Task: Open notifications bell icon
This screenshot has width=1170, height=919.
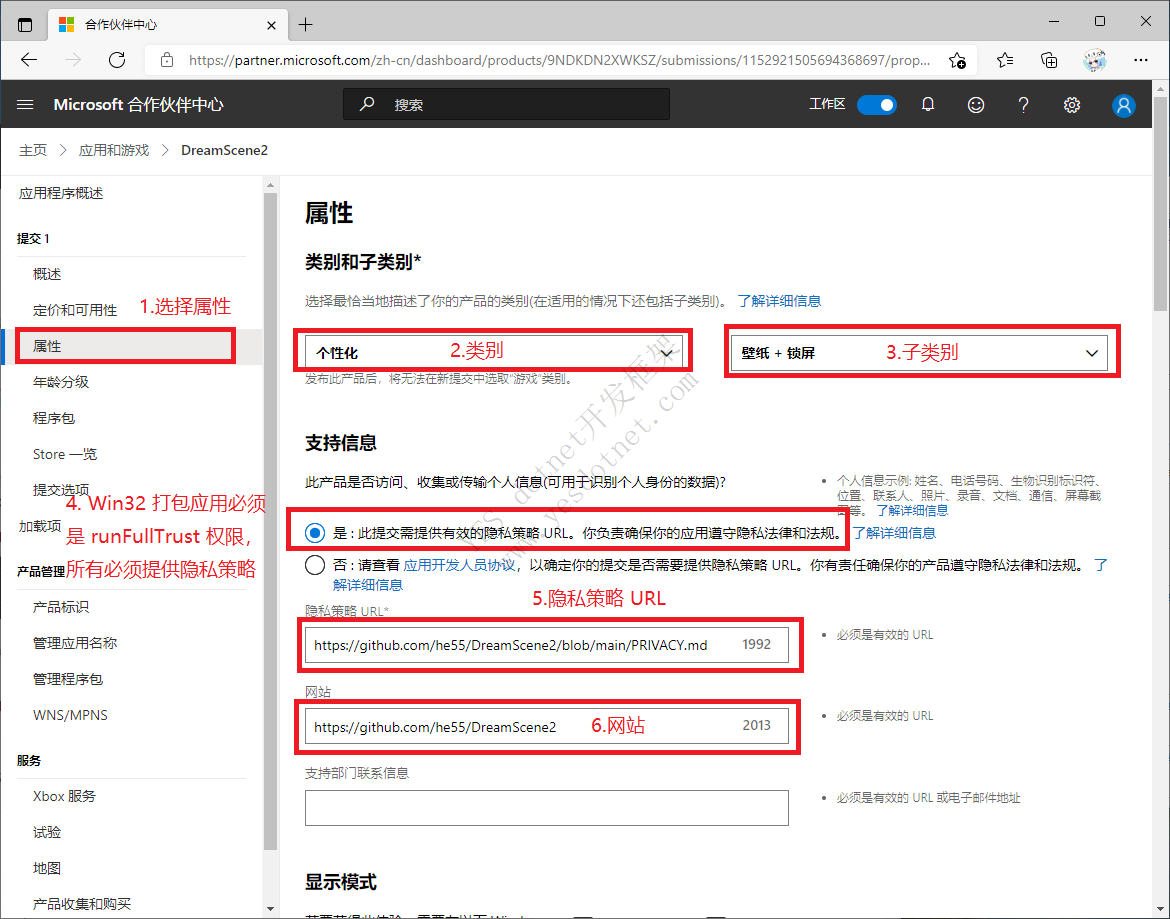Action: (x=927, y=105)
